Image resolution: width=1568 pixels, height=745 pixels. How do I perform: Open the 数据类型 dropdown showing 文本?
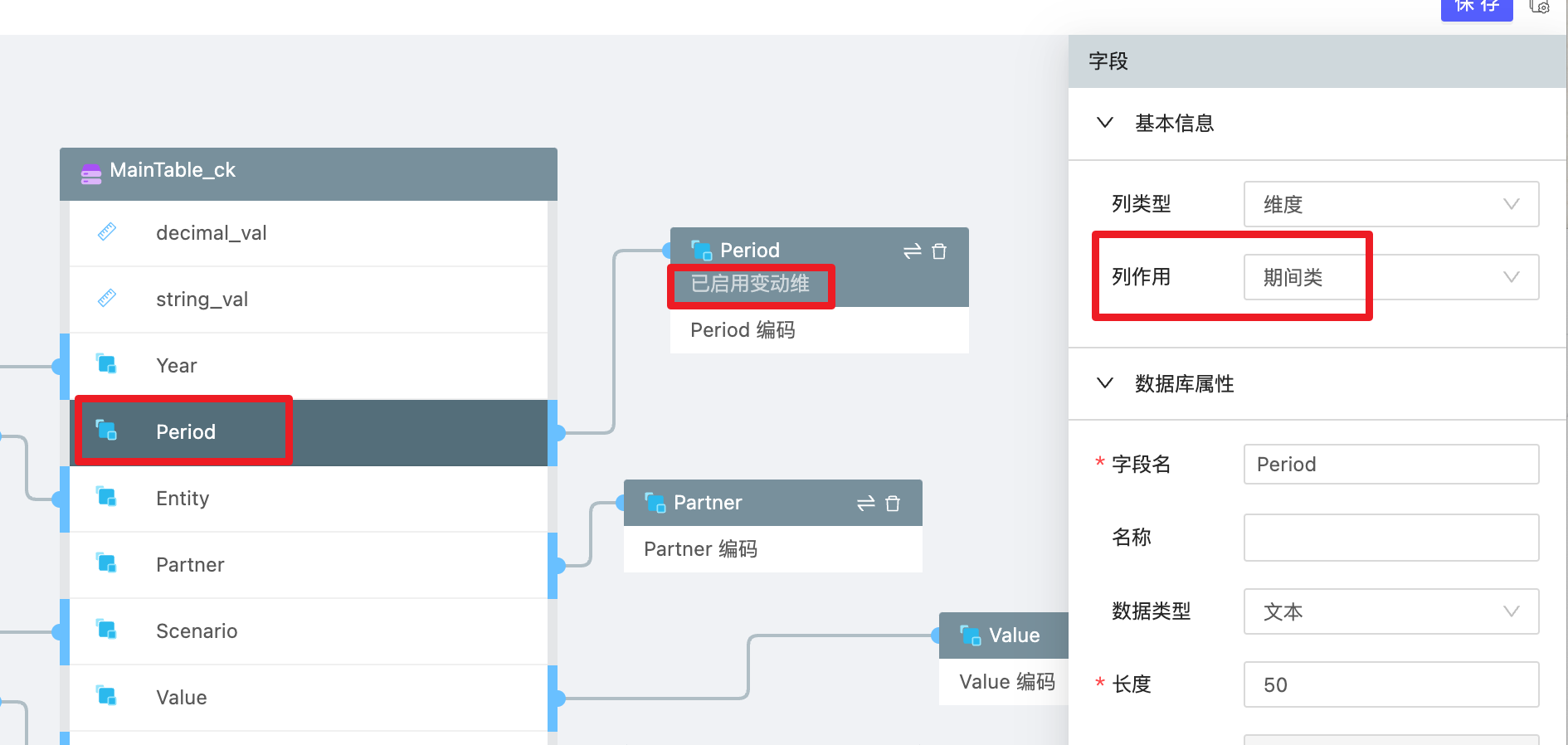(1390, 611)
